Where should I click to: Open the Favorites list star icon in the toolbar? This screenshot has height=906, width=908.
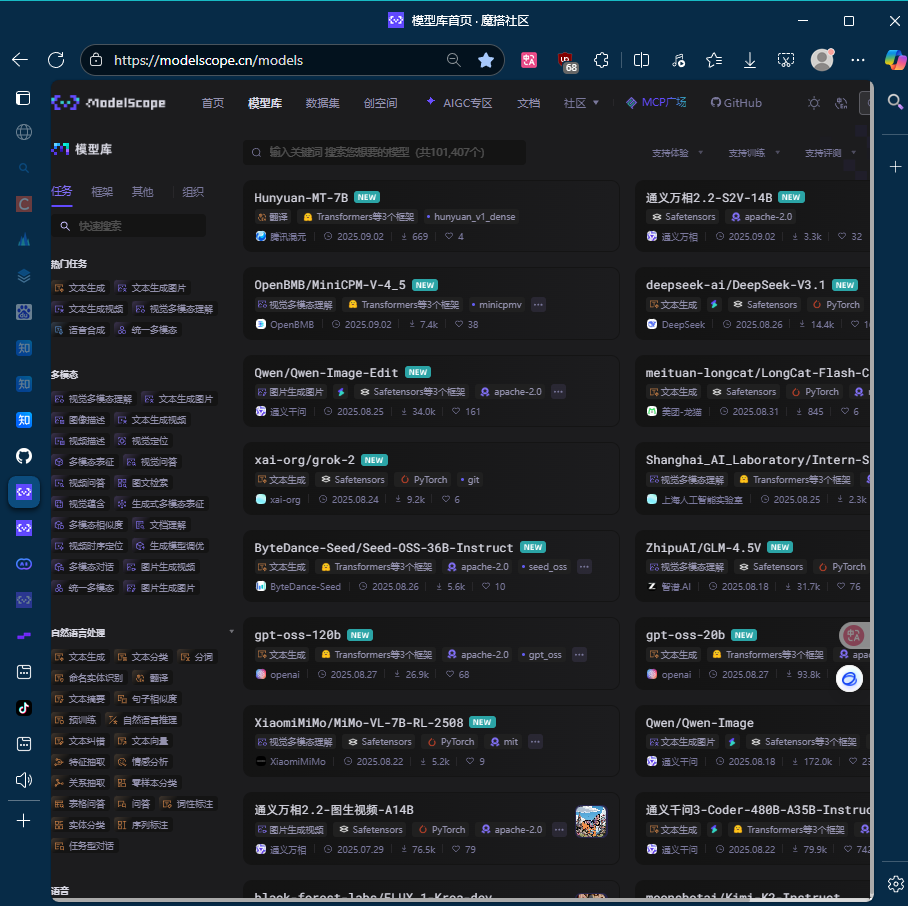coord(713,60)
